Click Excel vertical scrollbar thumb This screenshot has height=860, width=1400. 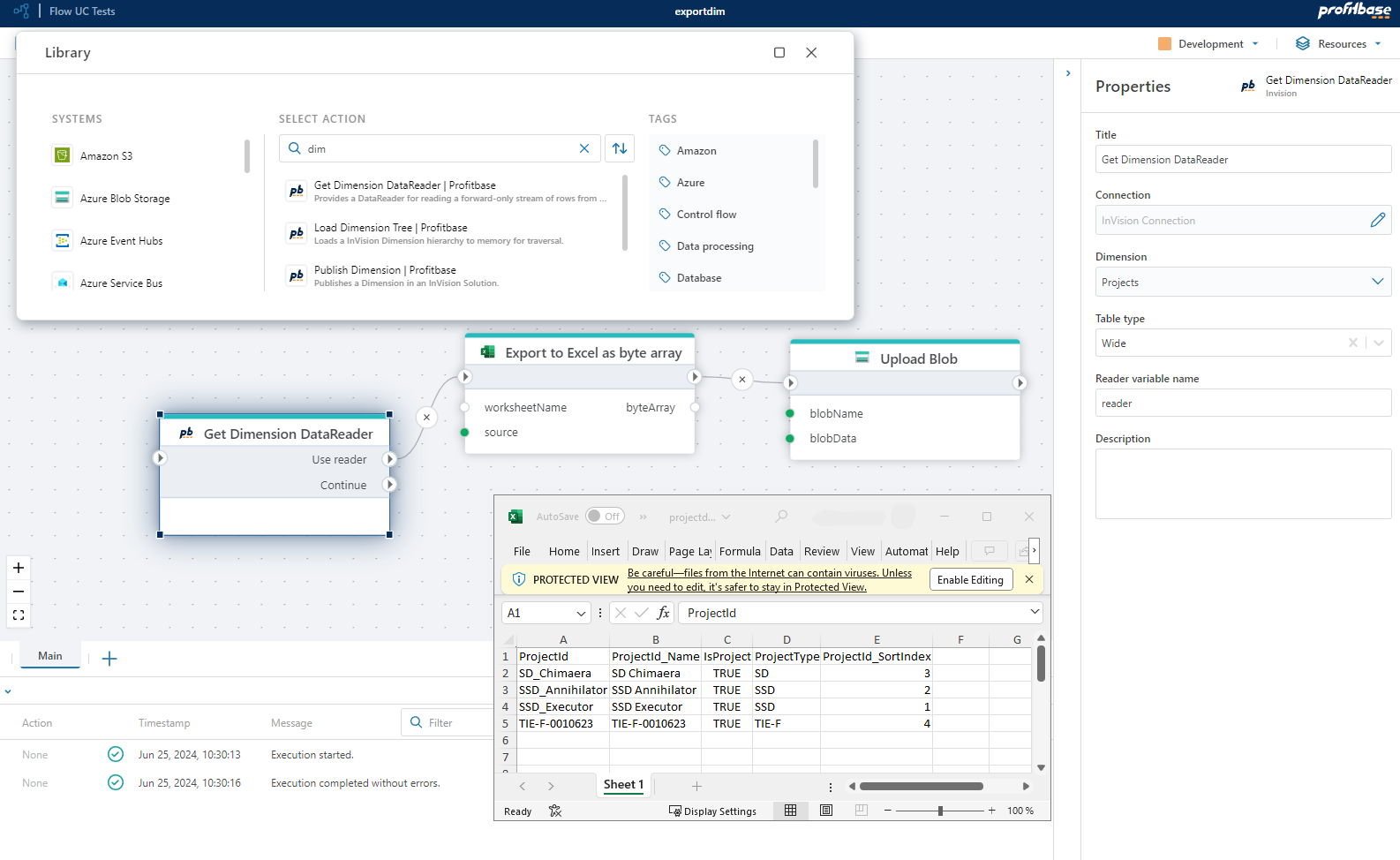[x=1041, y=663]
